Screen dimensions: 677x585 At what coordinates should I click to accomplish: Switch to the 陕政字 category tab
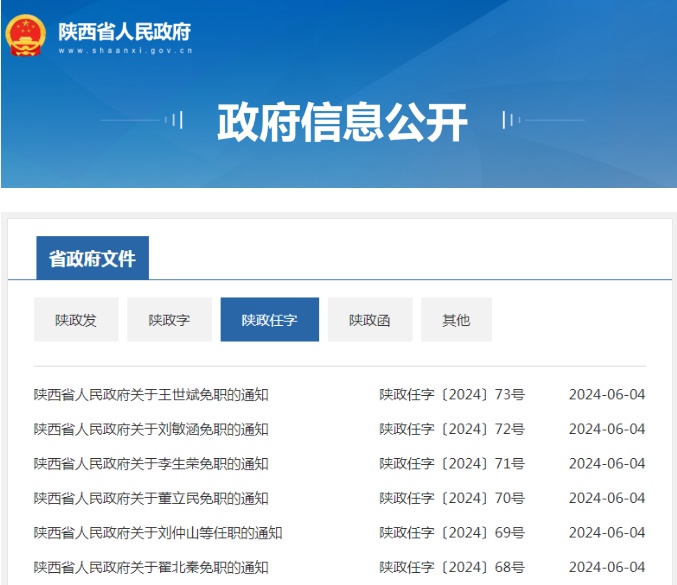[x=169, y=320]
